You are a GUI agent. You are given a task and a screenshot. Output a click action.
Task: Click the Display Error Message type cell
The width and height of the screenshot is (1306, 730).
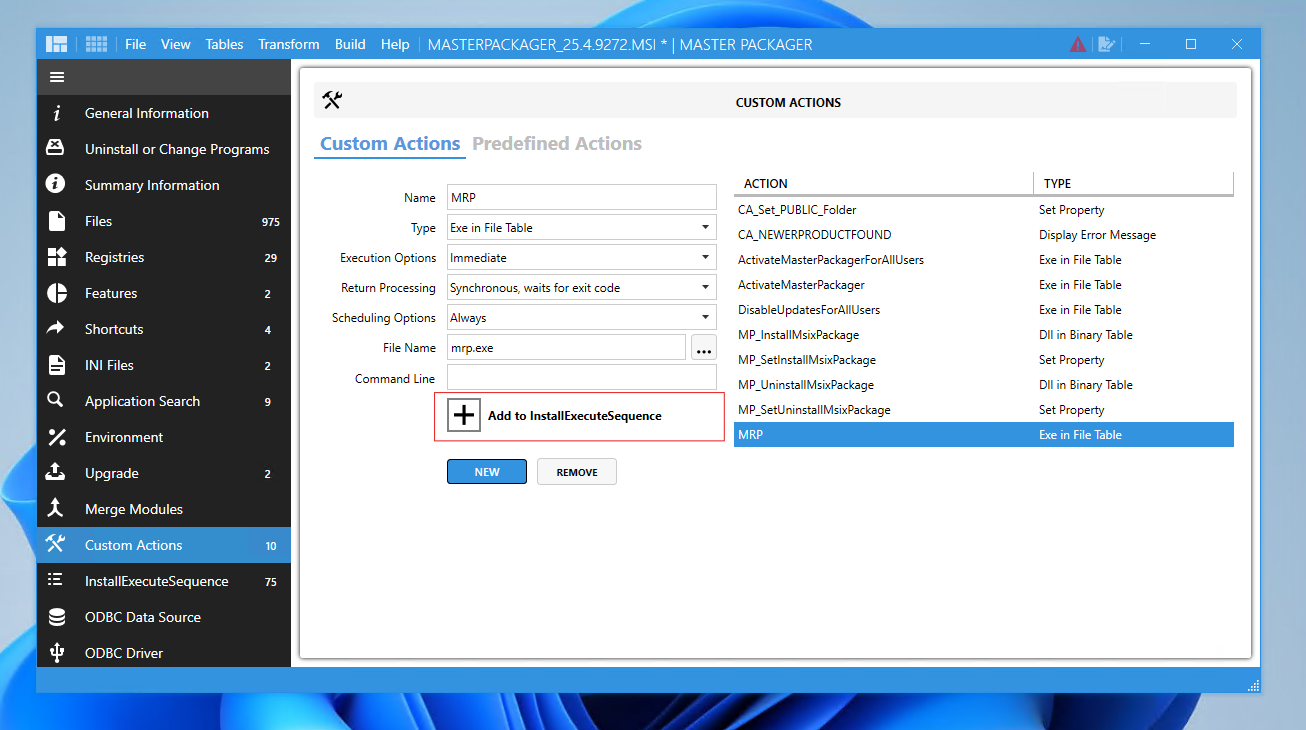pyautogui.click(x=1097, y=235)
